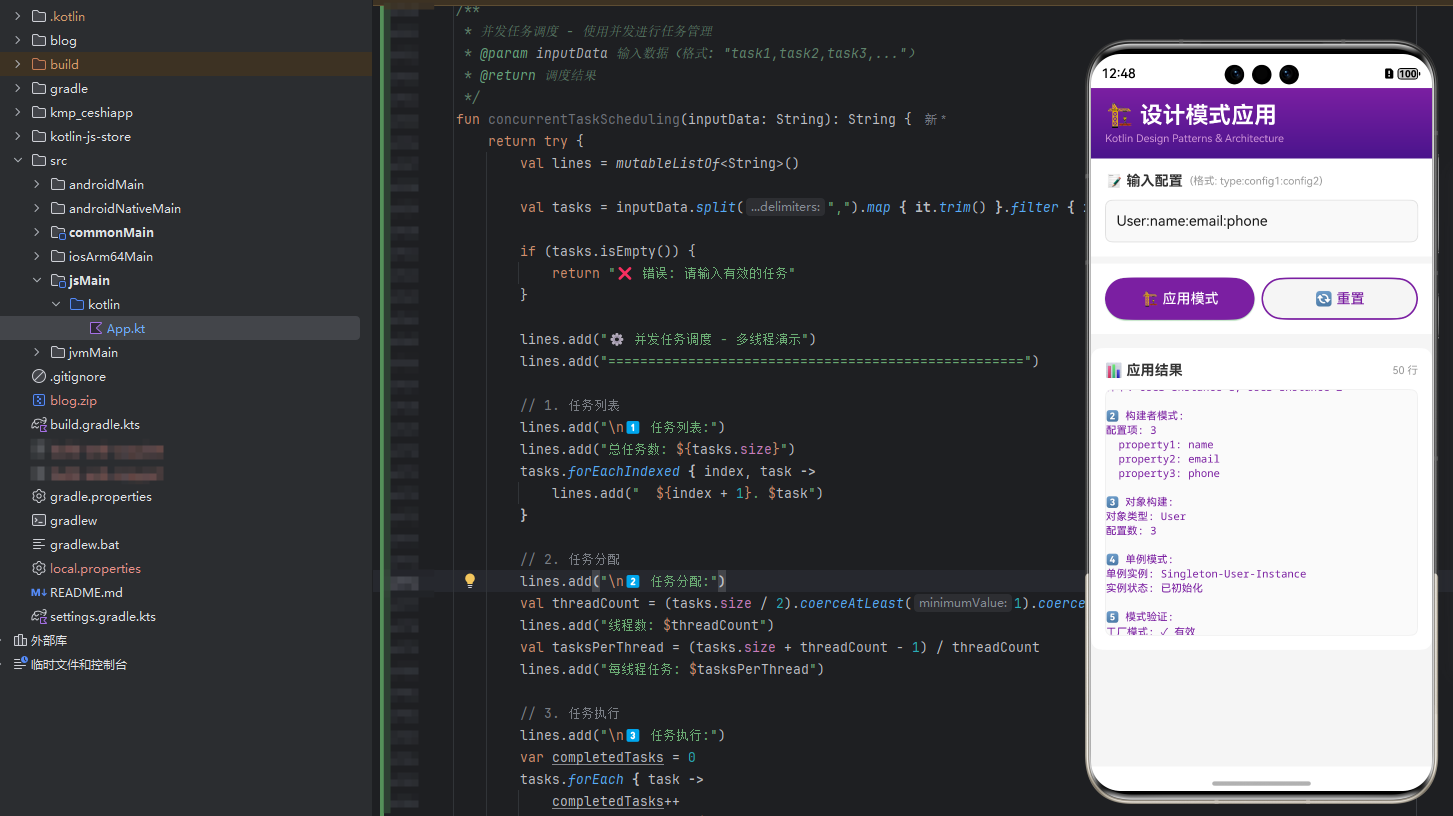
Task: Click the User:name:email:phone input field
Action: coord(1261,221)
